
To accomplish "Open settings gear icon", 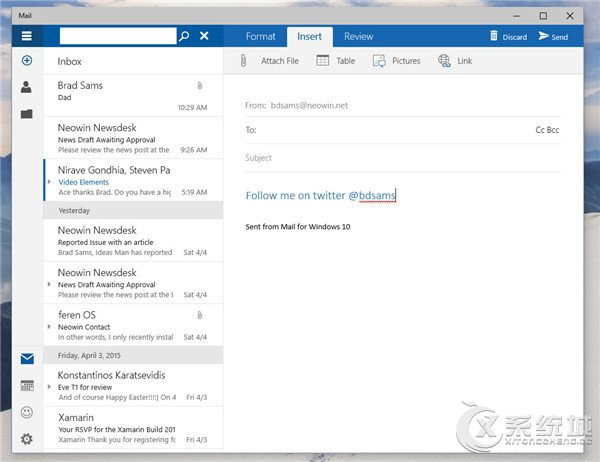I will tap(27, 439).
